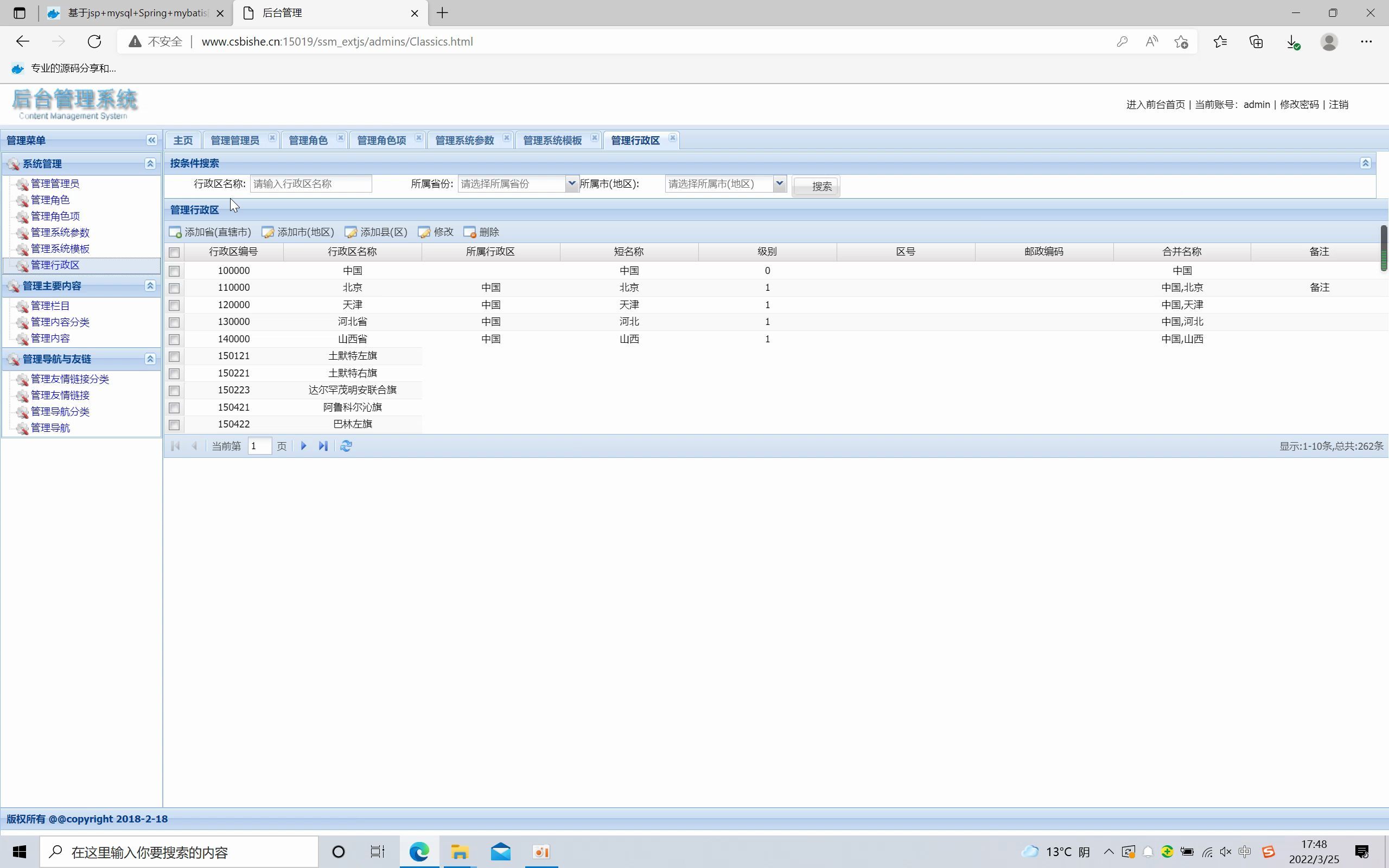This screenshot has height=868, width=1389.
Task: Check the row for 150221 土默特右旗
Action: click(x=175, y=374)
